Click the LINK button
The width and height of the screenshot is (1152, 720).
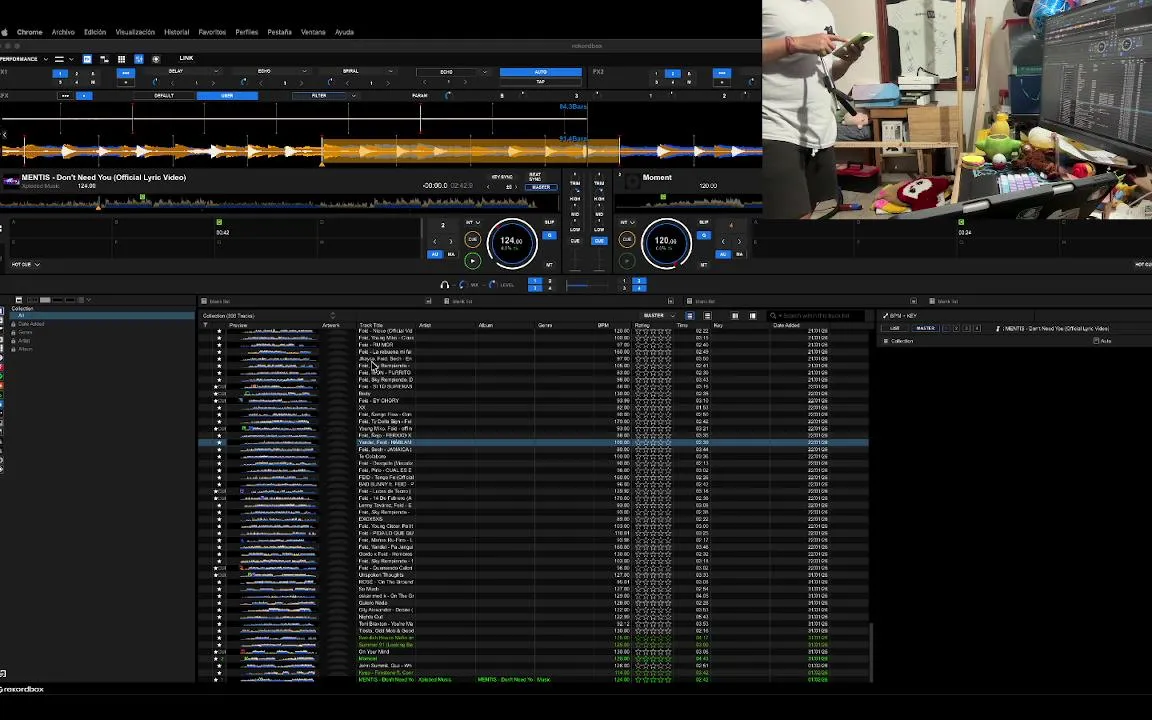pos(187,58)
